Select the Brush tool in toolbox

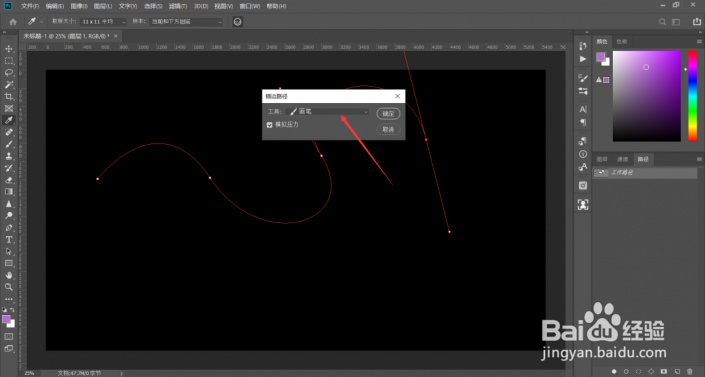pos(9,144)
